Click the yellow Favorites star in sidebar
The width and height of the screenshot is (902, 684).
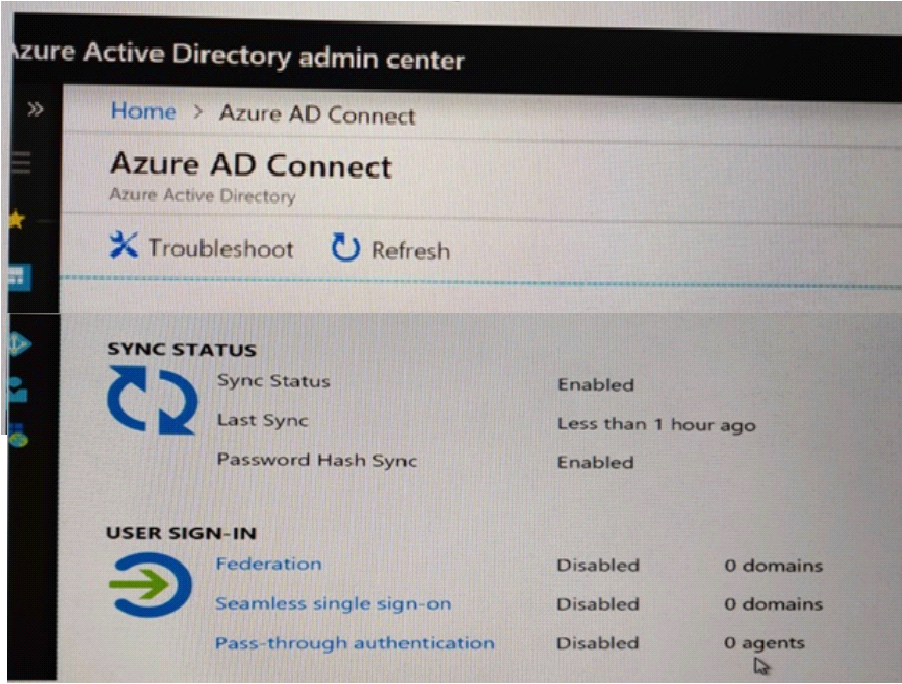click(17, 219)
